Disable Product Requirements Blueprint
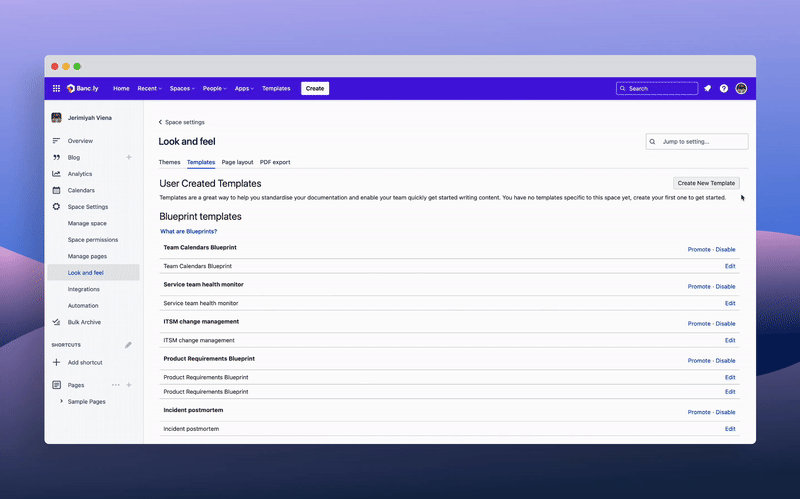 [x=725, y=360]
